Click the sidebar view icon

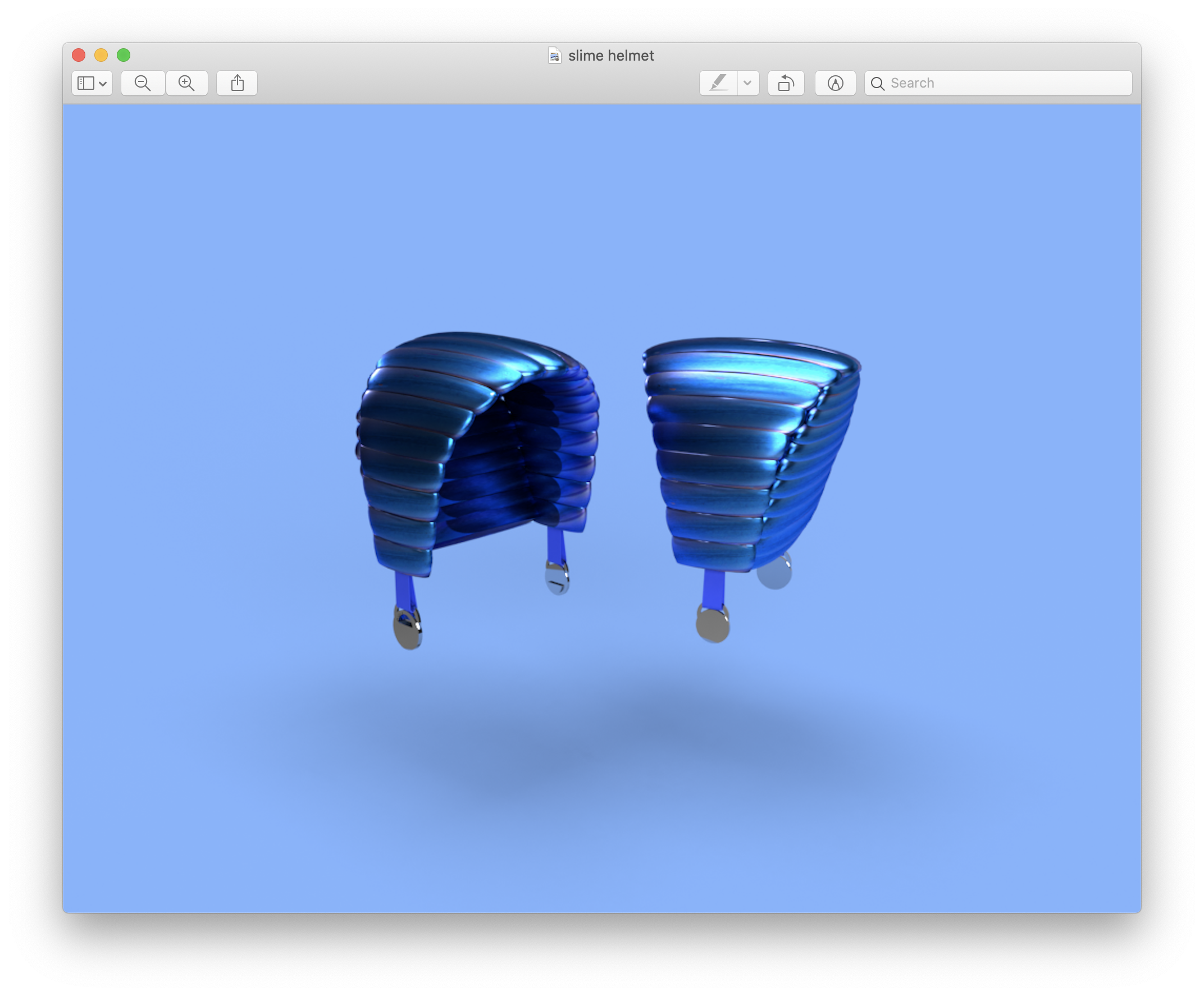coord(86,83)
